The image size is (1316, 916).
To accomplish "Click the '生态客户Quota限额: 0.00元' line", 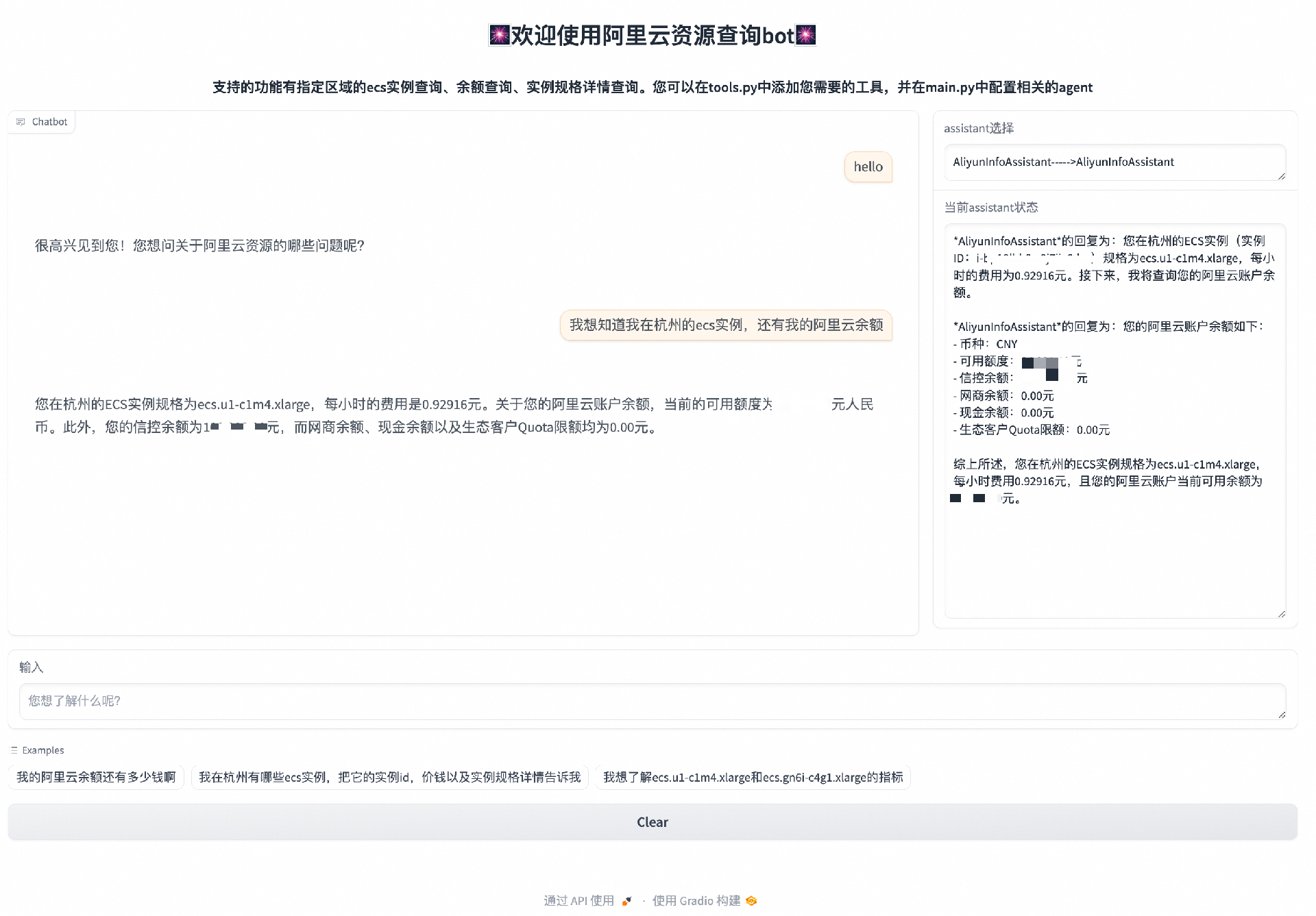I will [x=1031, y=430].
